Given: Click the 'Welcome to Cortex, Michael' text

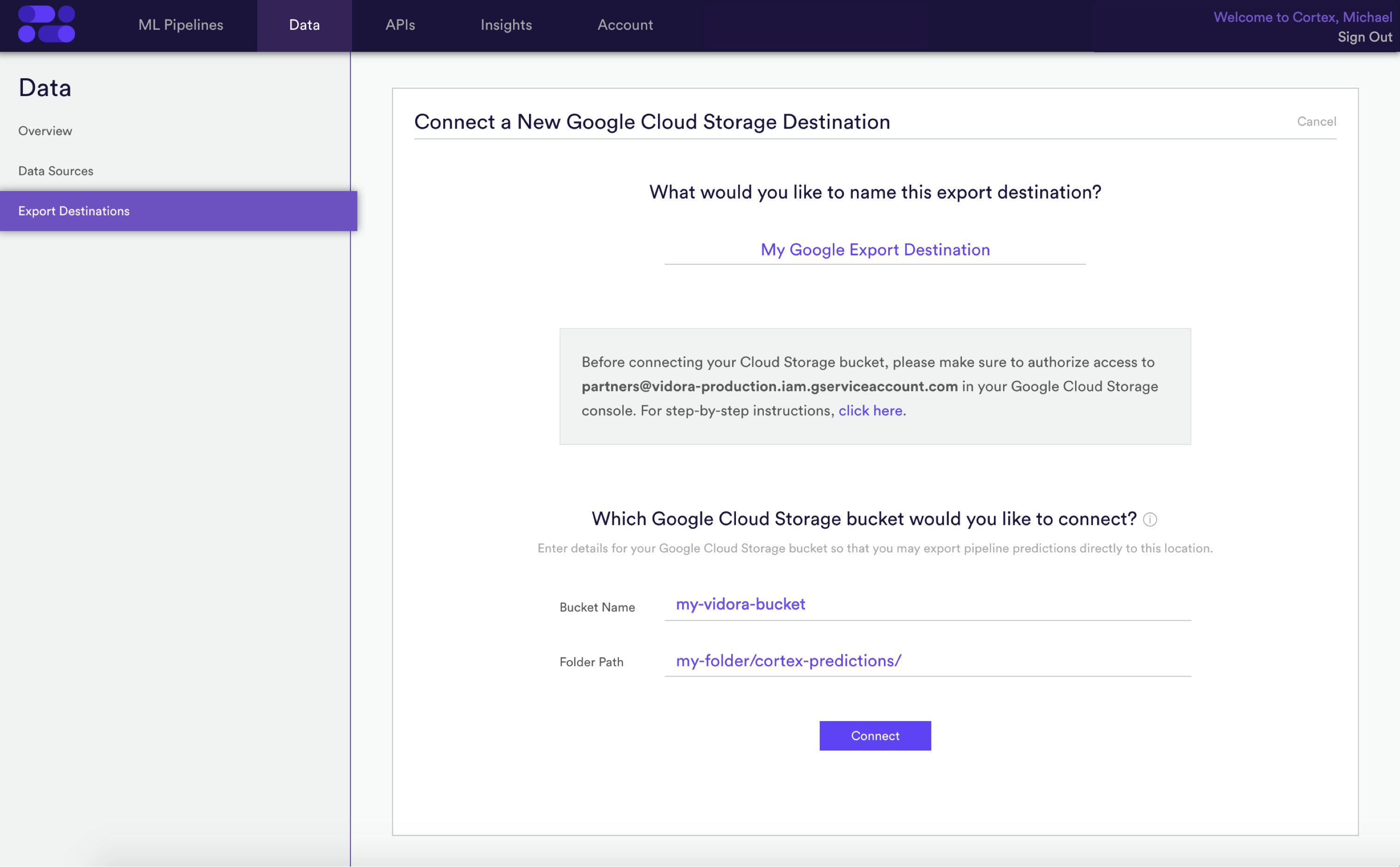Looking at the screenshot, I should [1302, 17].
